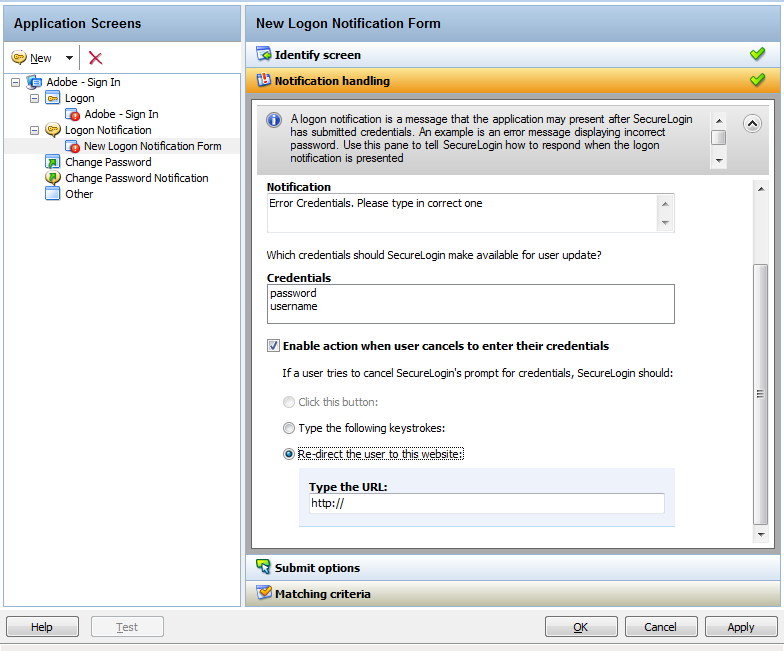
Task: Open the New dropdown arrow
Action: click(x=69, y=58)
